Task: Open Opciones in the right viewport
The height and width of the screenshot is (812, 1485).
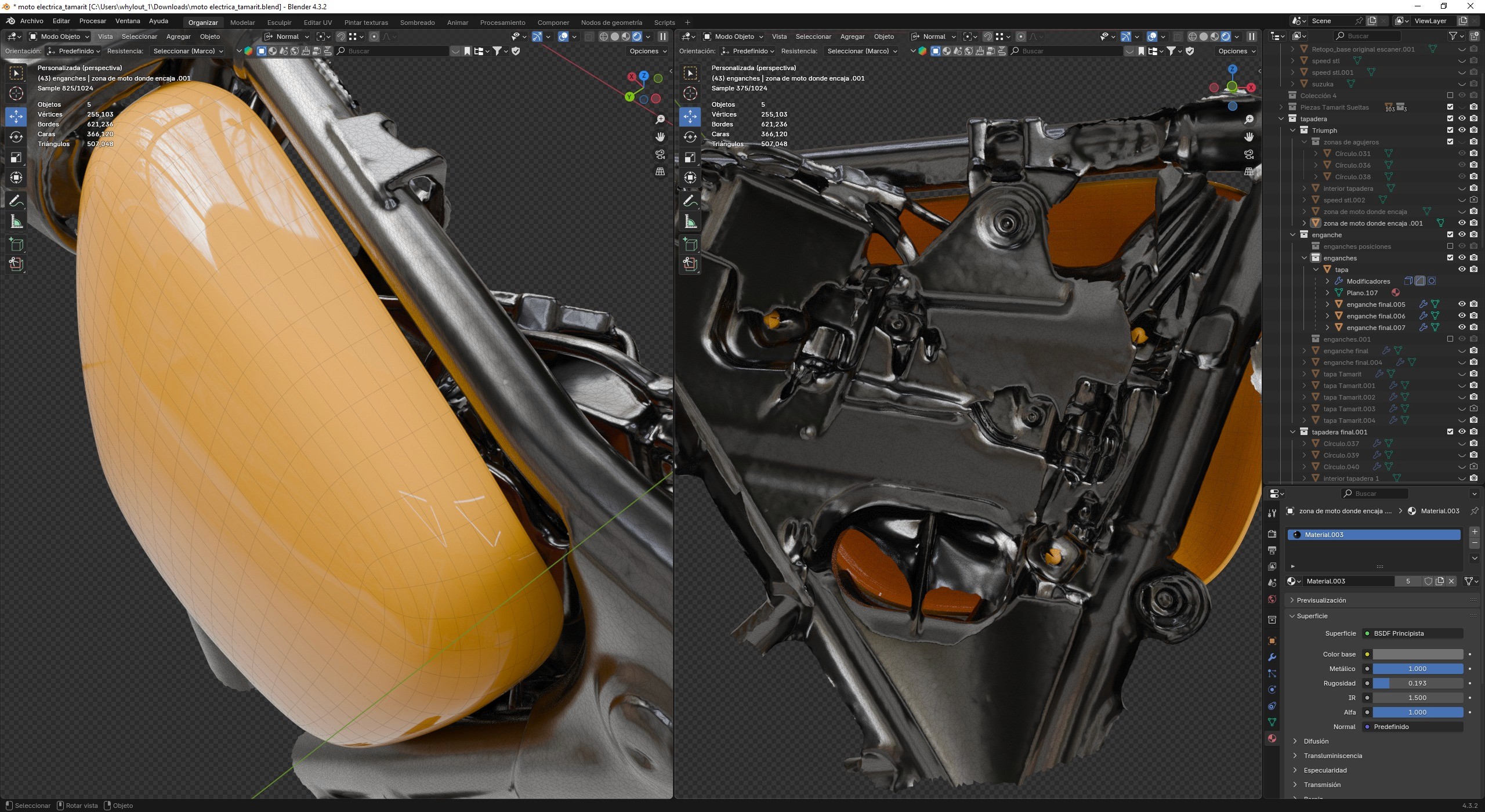Action: click(x=1236, y=51)
